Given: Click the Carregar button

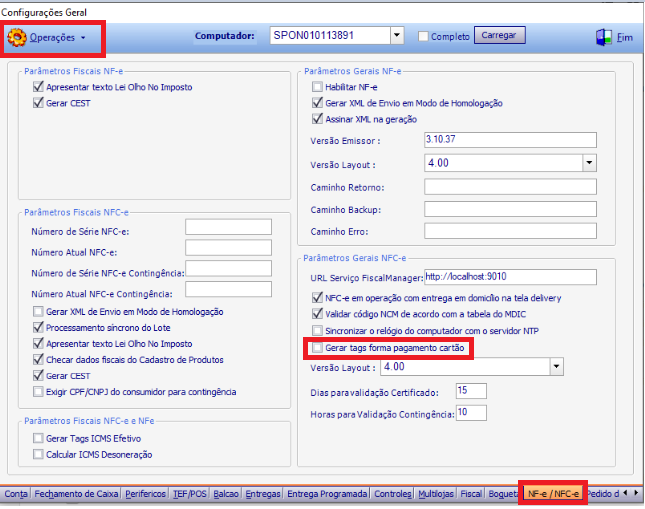Looking at the screenshot, I should 499,35.
